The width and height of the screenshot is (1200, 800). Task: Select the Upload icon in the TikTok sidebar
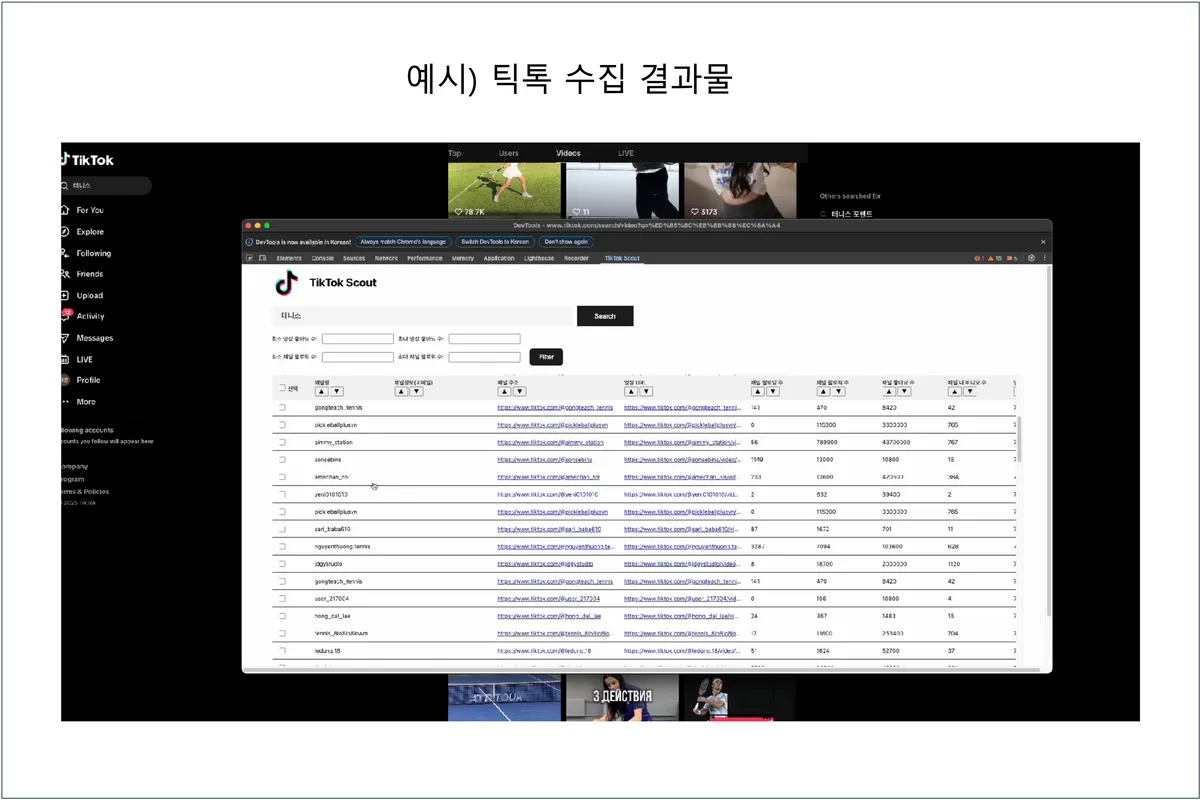click(64, 295)
